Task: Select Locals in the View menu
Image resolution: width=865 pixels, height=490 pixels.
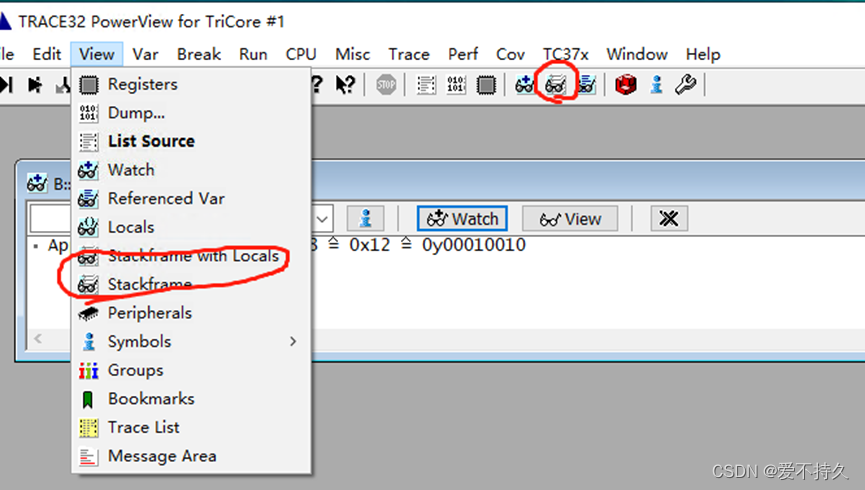Action: coord(191,227)
